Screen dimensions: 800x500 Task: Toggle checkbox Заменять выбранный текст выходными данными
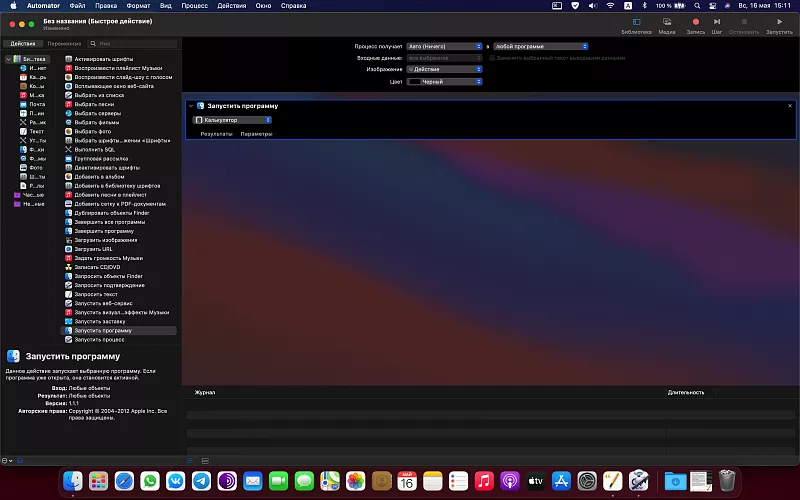pos(492,58)
